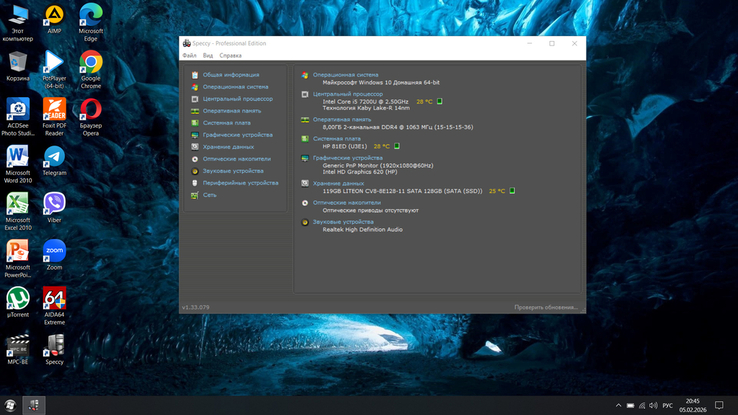
Task: Open the AIMP desktop shortcut
Action: click(54, 19)
